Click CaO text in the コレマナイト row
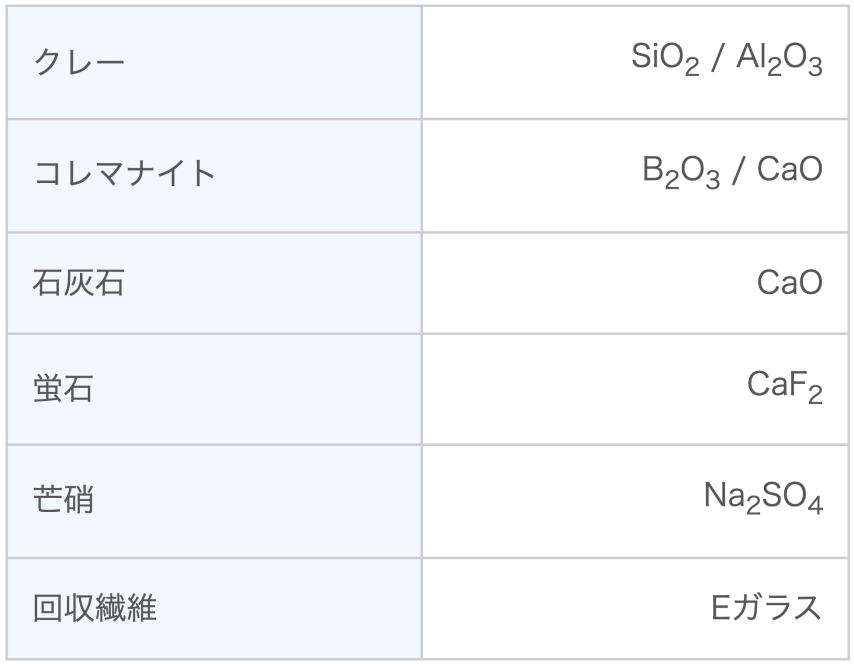Image resolution: width=854 pixels, height=664 pixels. pos(790,169)
